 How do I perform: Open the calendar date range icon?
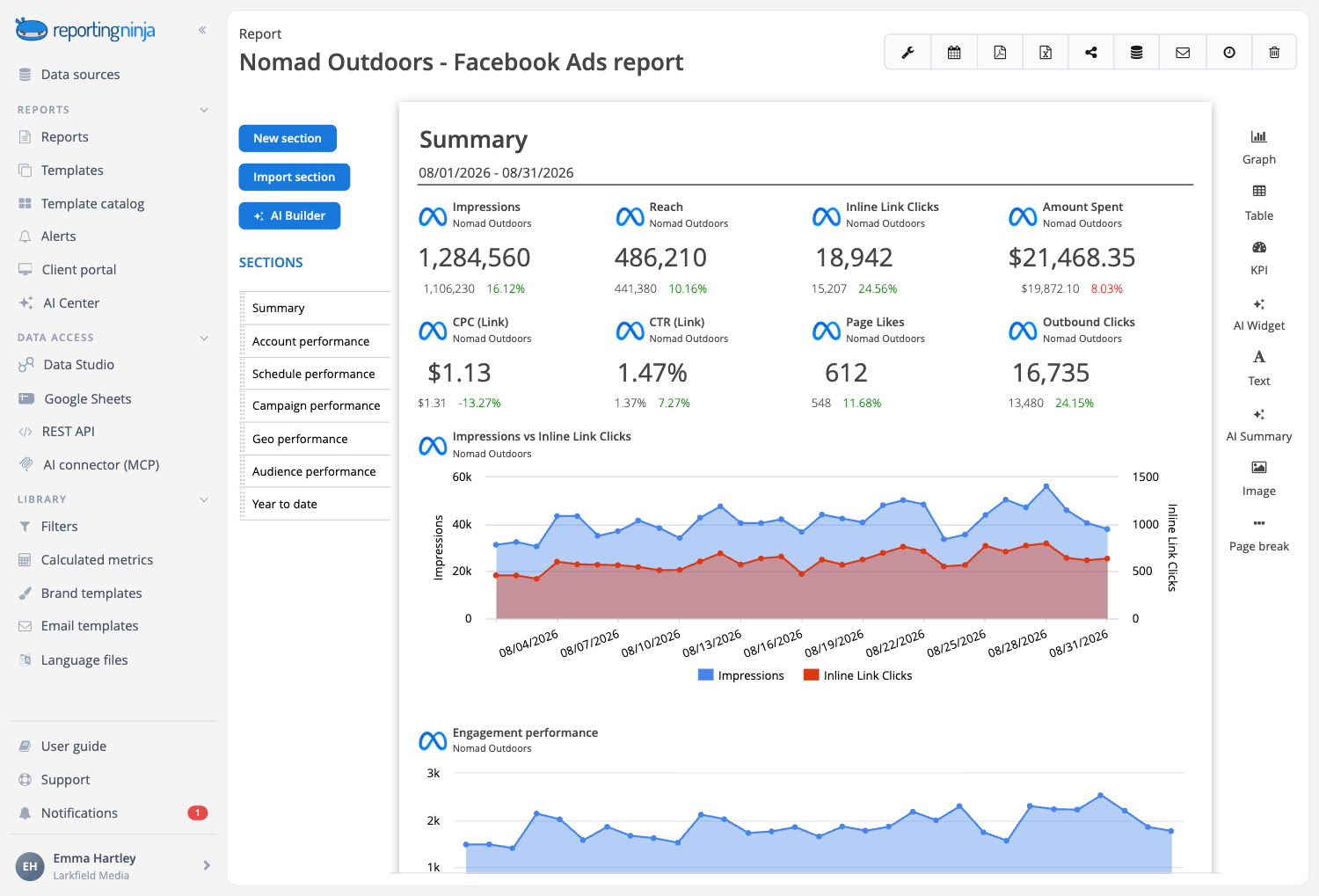[954, 53]
